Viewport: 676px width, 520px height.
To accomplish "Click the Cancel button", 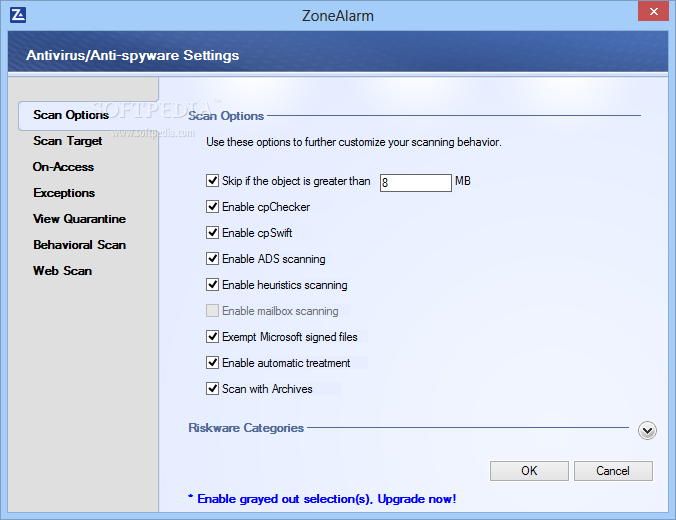I will [613, 470].
